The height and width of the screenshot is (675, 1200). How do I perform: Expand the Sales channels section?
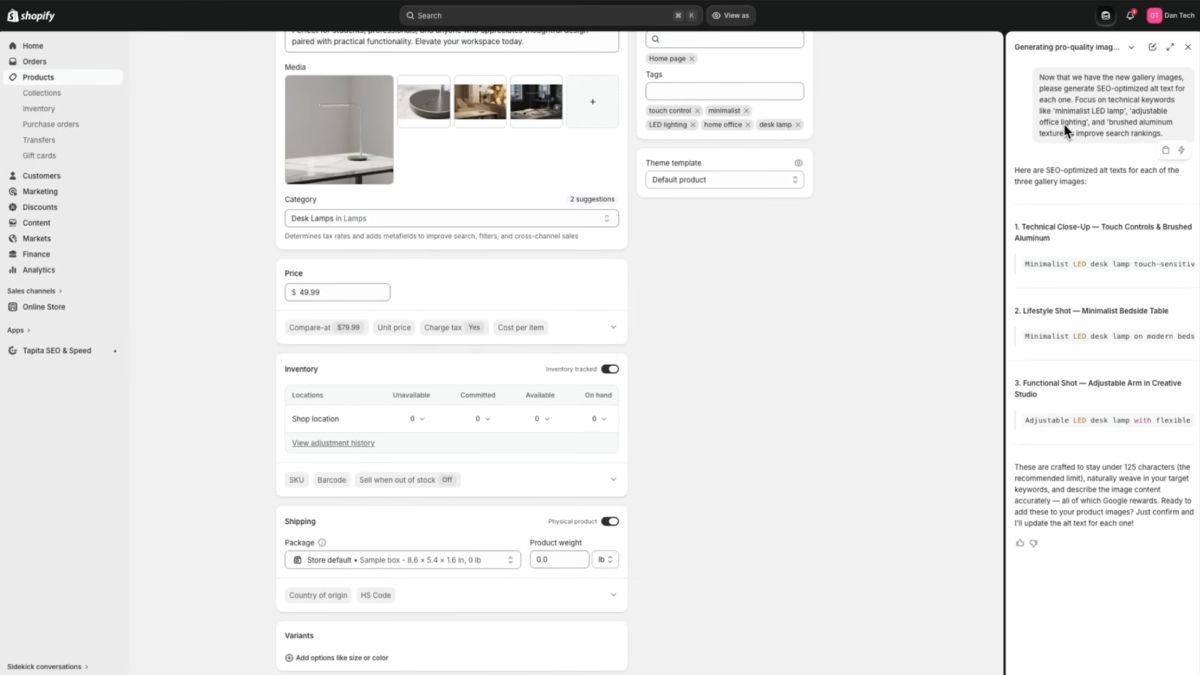pyautogui.click(x=34, y=291)
